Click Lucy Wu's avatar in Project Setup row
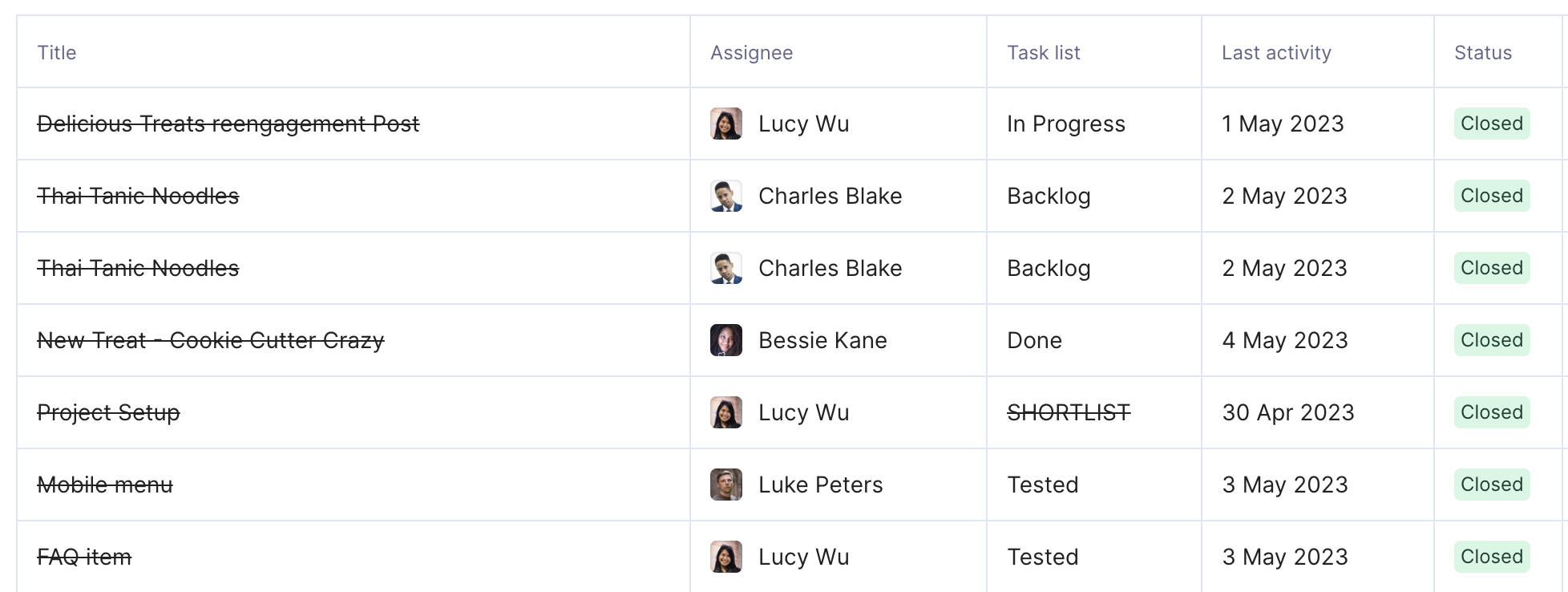The height and width of the screenshot is (592, 1568). pyautogui.click(x=726, y=412)
